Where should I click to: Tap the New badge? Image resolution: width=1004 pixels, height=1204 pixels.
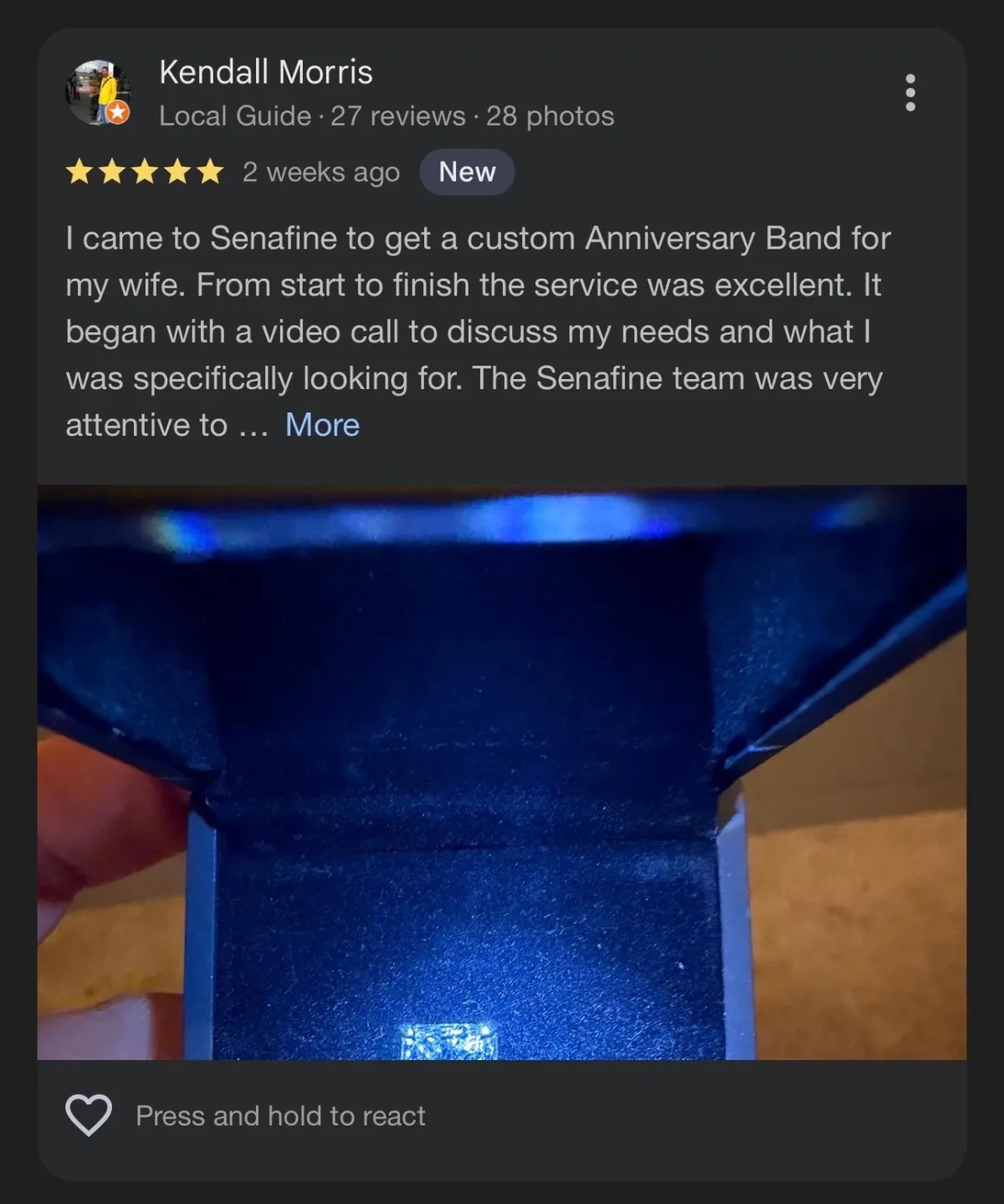(467, 172)
